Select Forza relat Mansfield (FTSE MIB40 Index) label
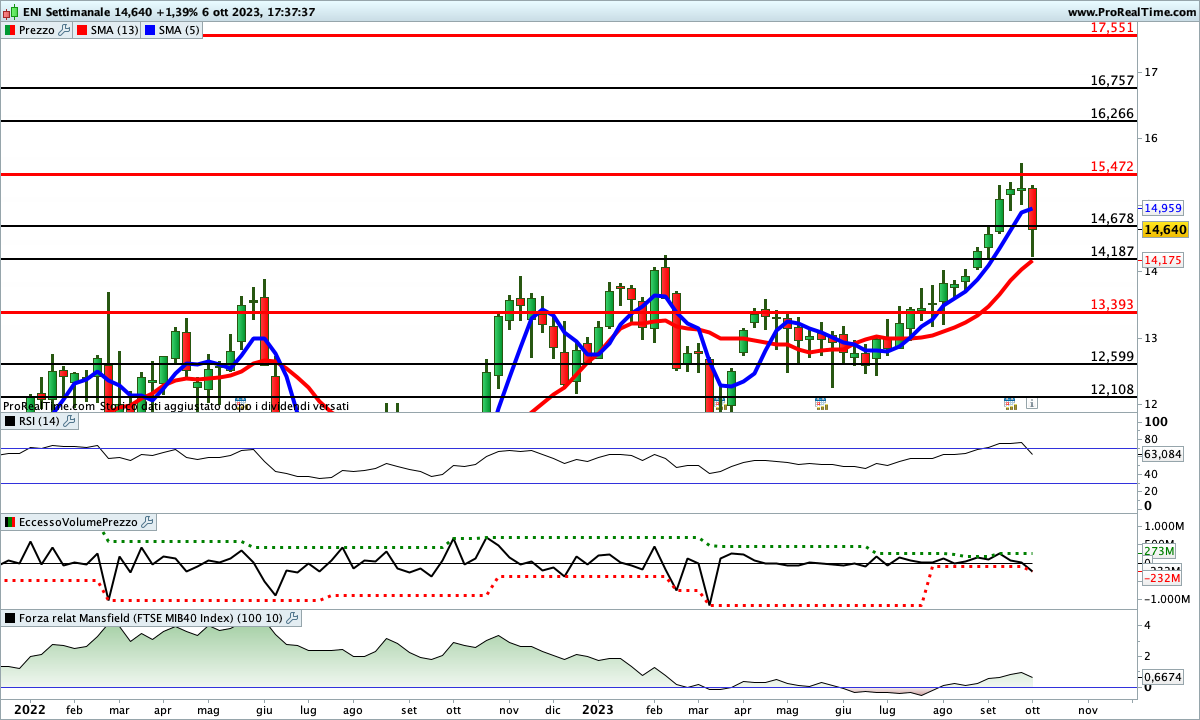This screenshot has width=1200, height=720. click(151, 619)
